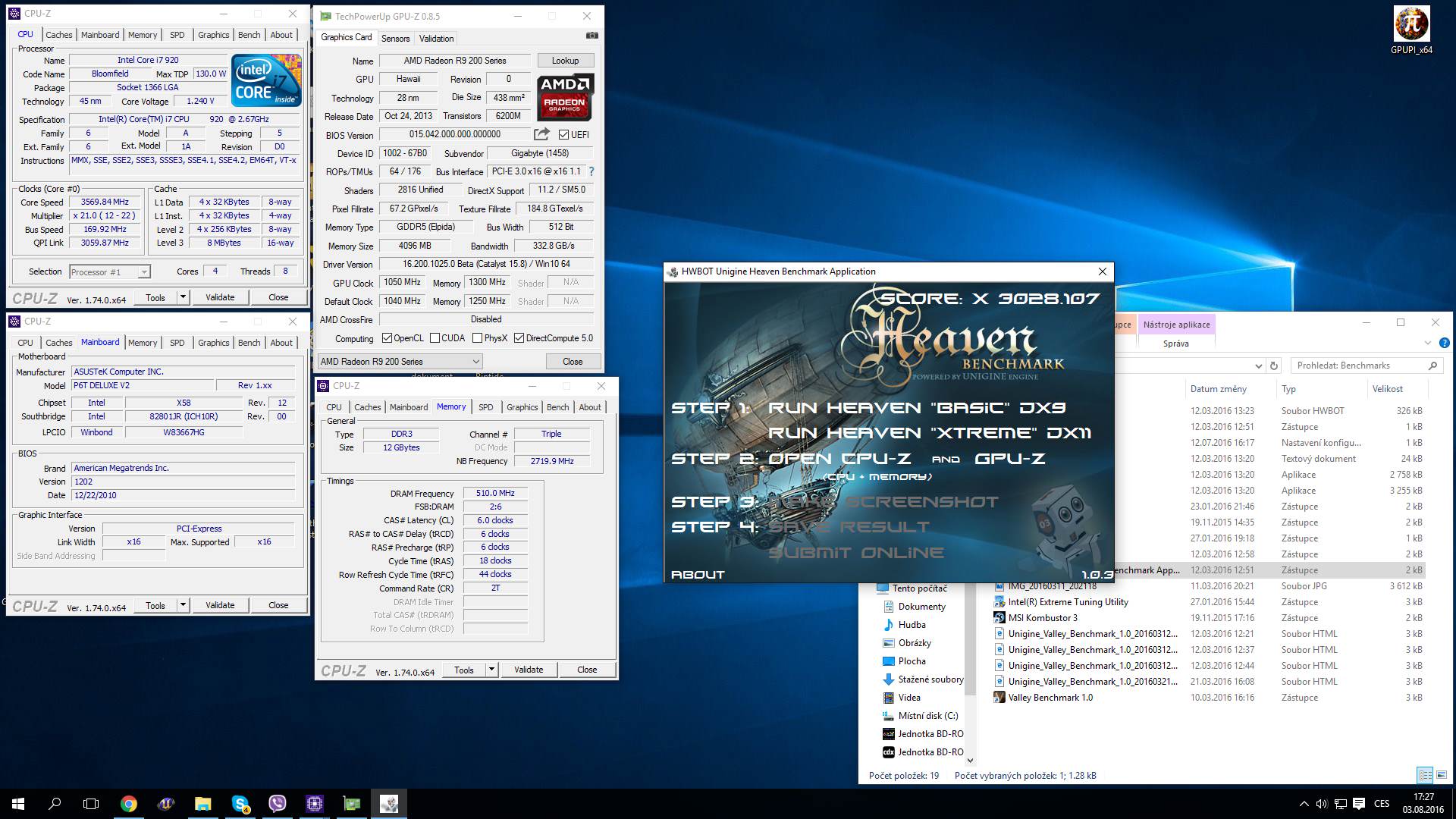Click Run Heaven "Xtreme" DX11
The height and width of the screenshot is (819, 1456).
coord(930,433)
